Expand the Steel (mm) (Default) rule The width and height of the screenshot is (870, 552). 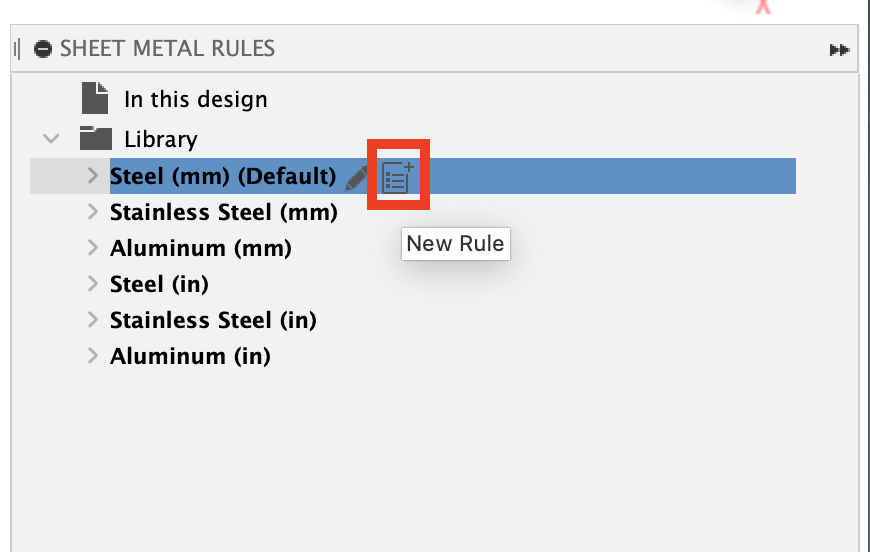coord(93,176)
